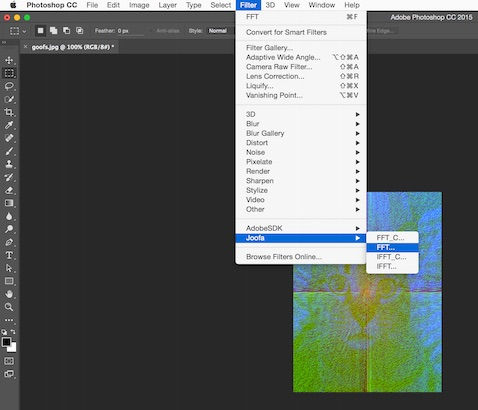Open the Edit Toolbar dots button
Image resolution: width=478 pixels, height=410 pixels.
coord(9,320)
